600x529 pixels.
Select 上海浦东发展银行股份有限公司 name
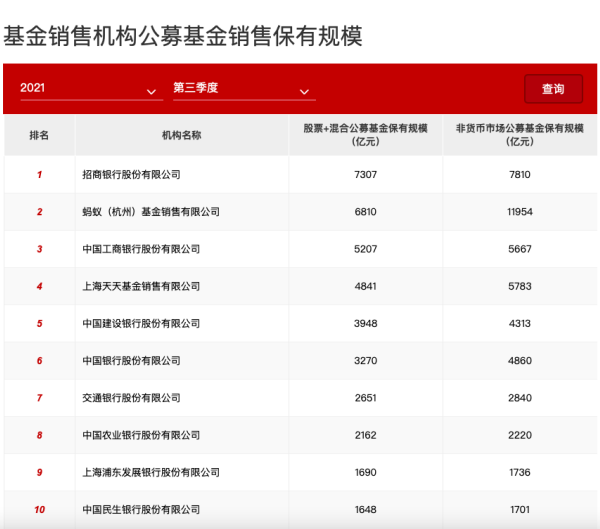[x=151, y=472]
